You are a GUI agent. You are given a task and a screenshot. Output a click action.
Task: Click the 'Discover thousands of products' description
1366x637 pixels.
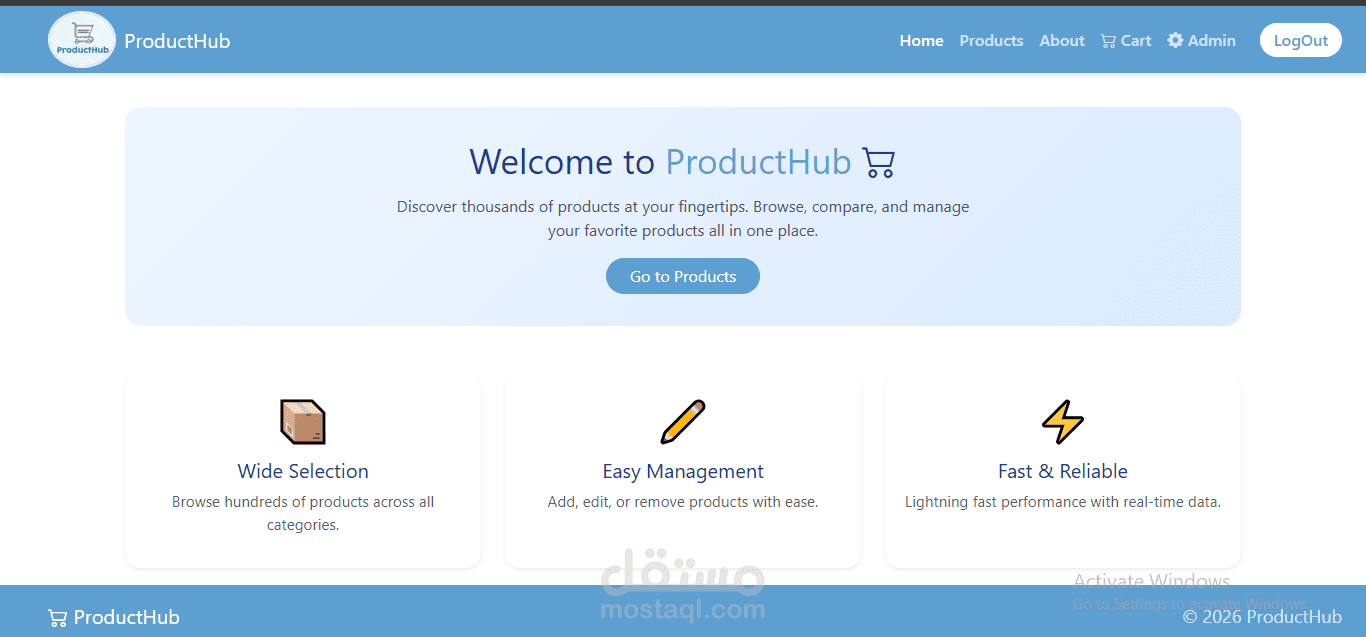(x=683, y=219)
